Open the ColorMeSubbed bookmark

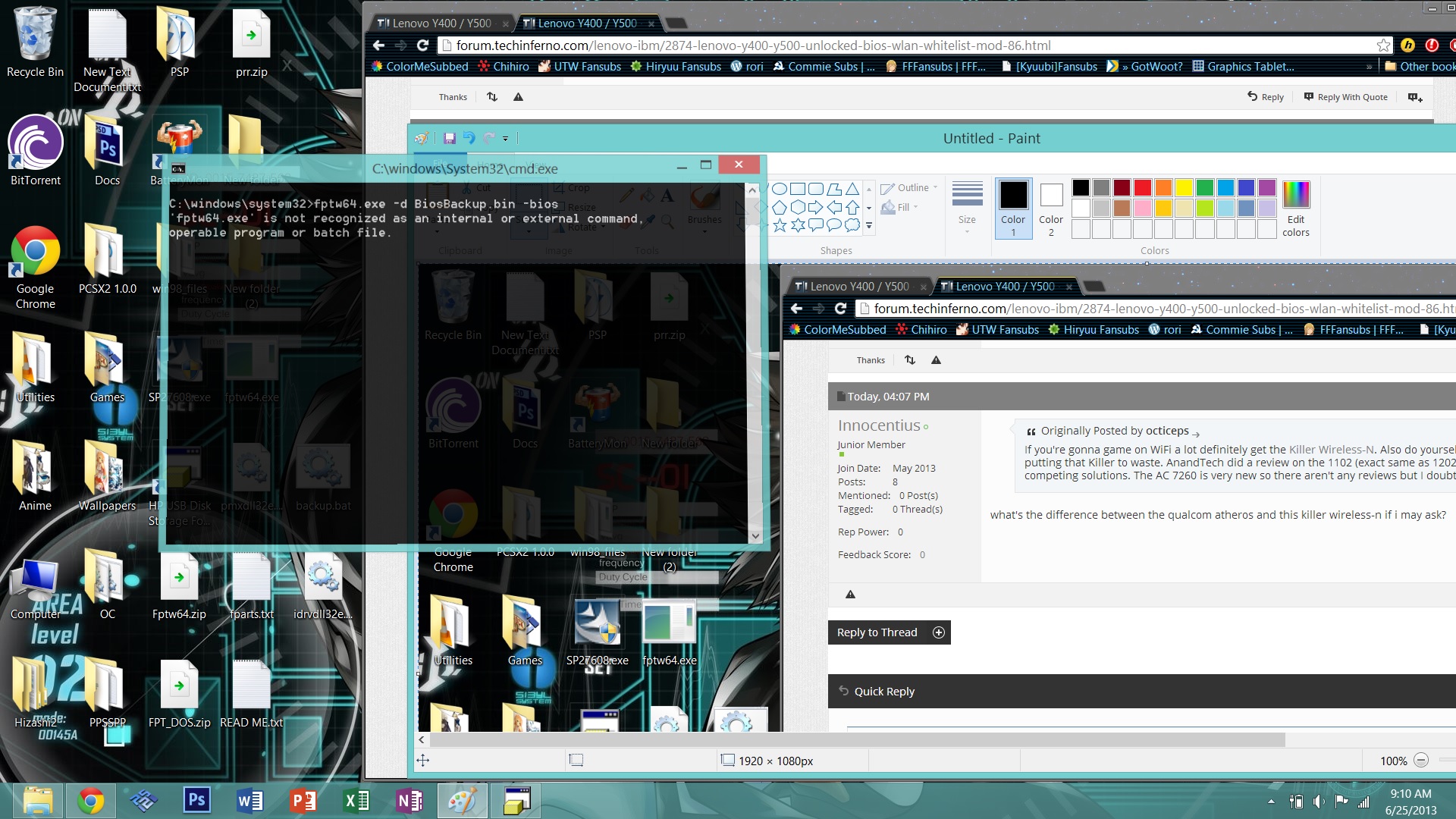419,67
